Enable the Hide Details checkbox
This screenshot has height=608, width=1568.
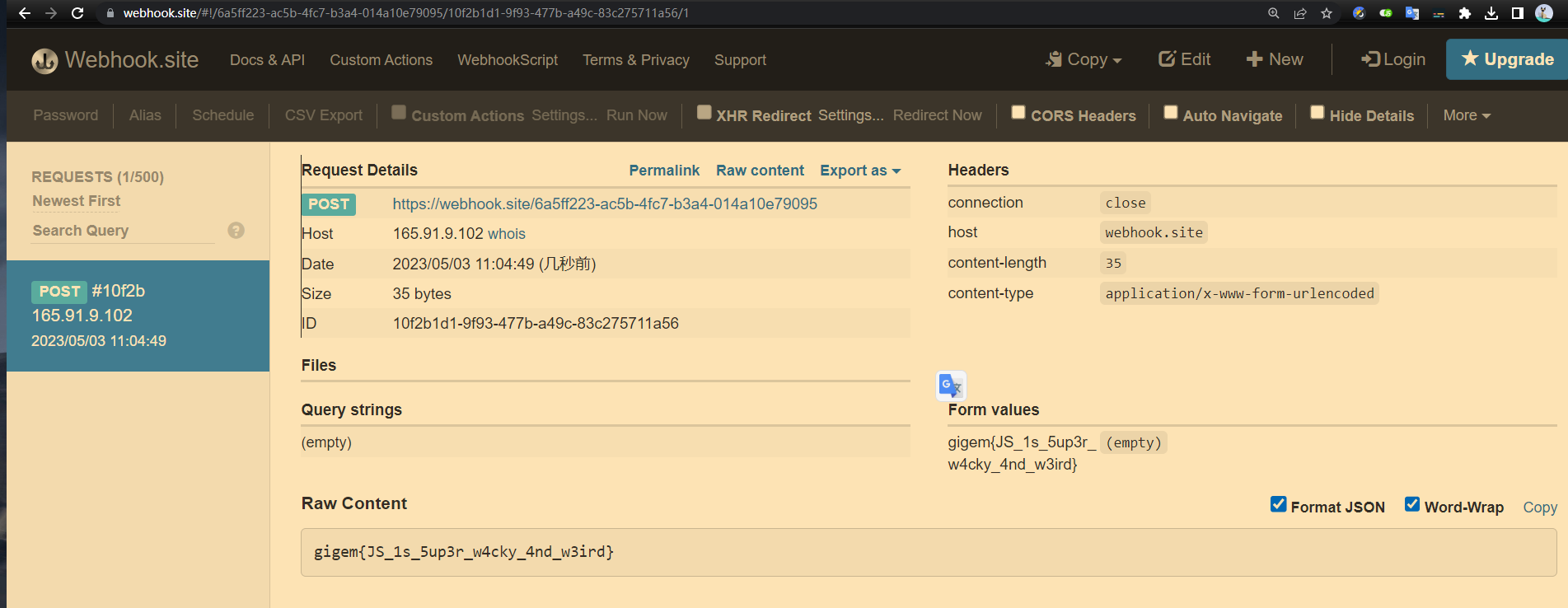coord(1318,113)
